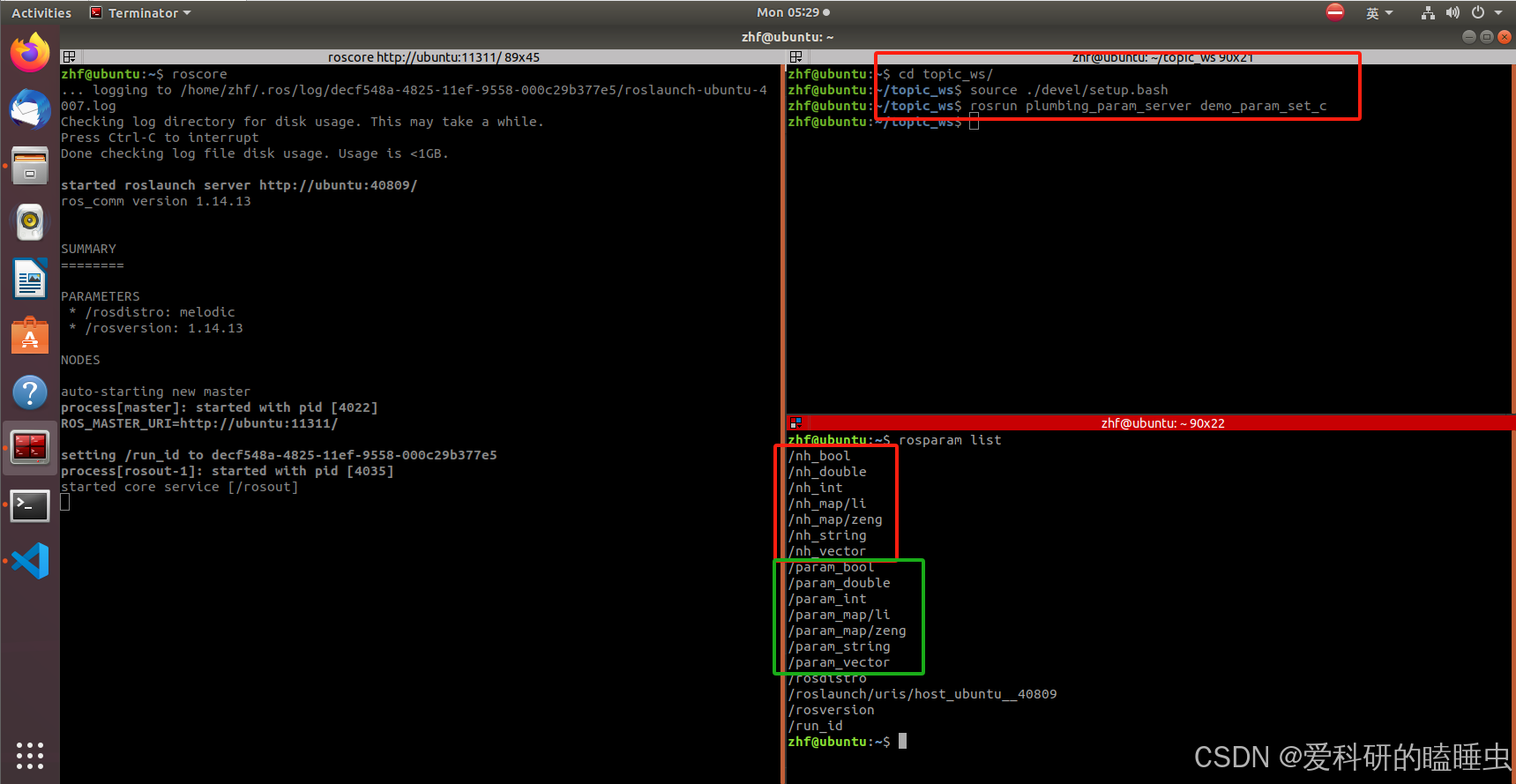Open the Terminator application menu
Image resolution: width=1516 pixels, height=784 pixels.
pos(140,12)
